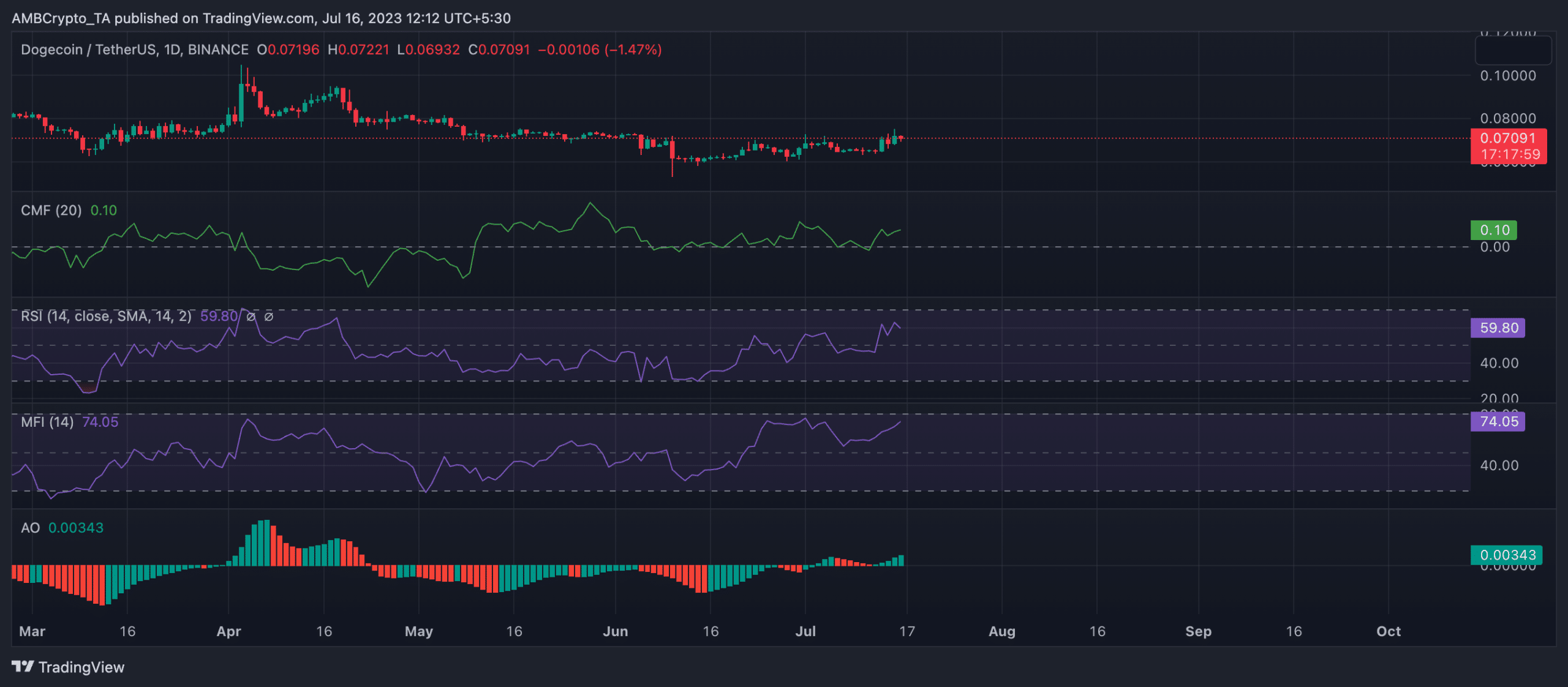Click the open value O0.07196

point(288,50)
